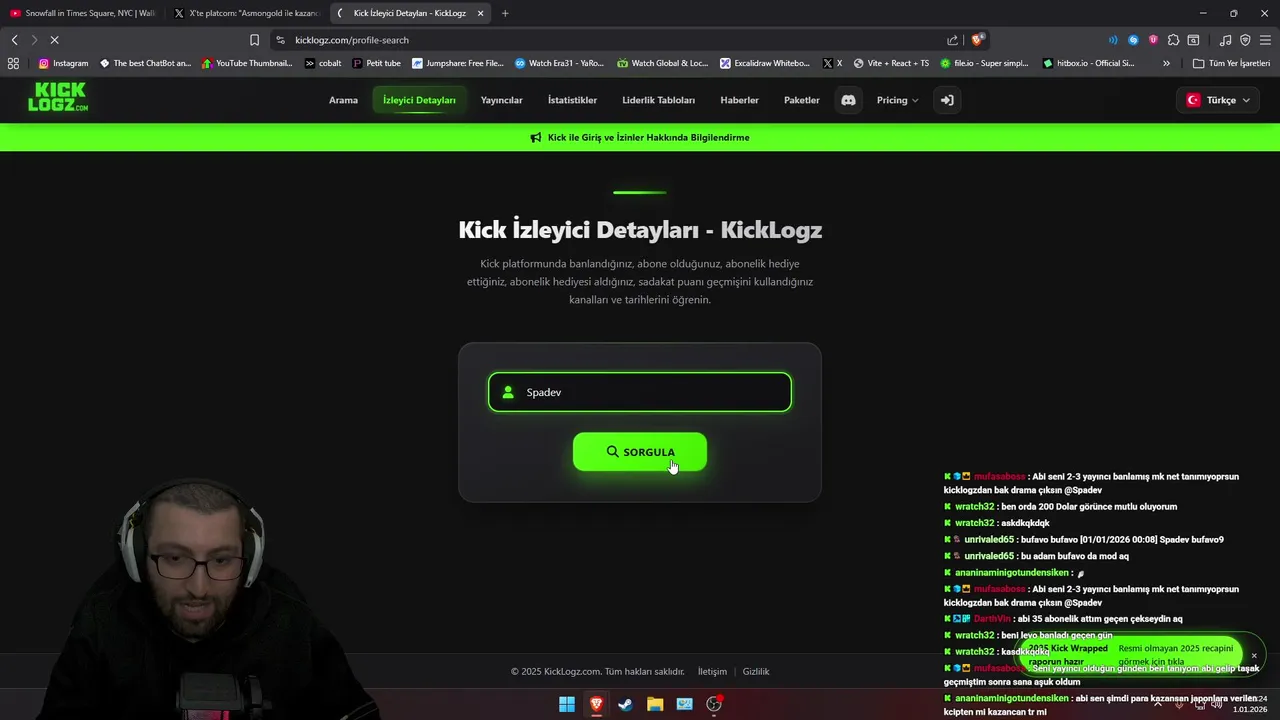Open the İstatistikler page
Viewport: 1280px width, 720px height.
click(572, 100)
